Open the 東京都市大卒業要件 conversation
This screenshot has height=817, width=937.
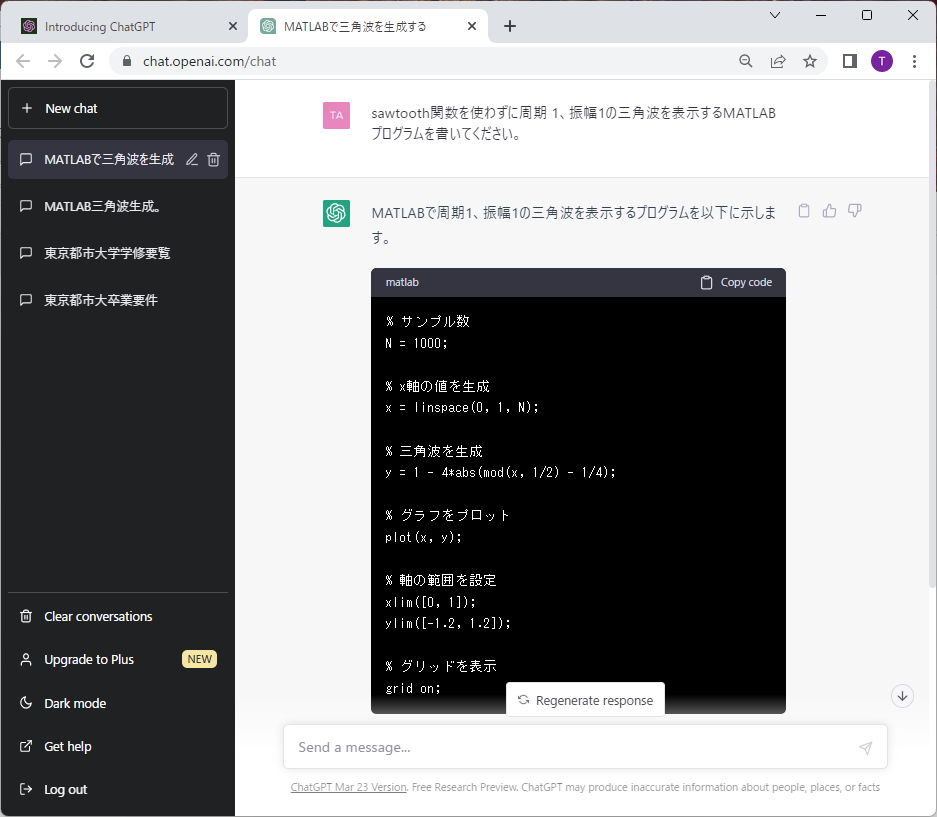[118, 300]
